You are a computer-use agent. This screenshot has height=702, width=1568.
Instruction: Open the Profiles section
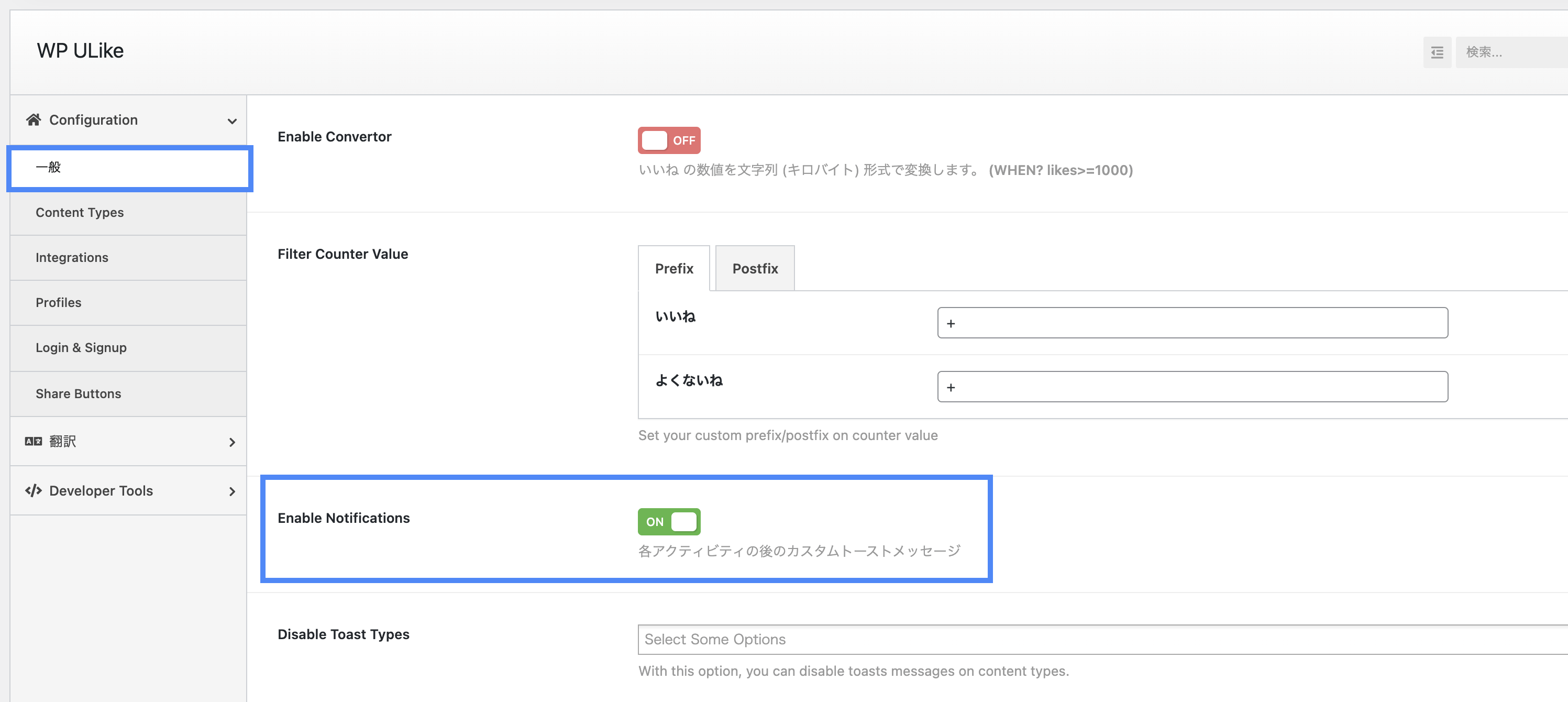tap(59, 303)
